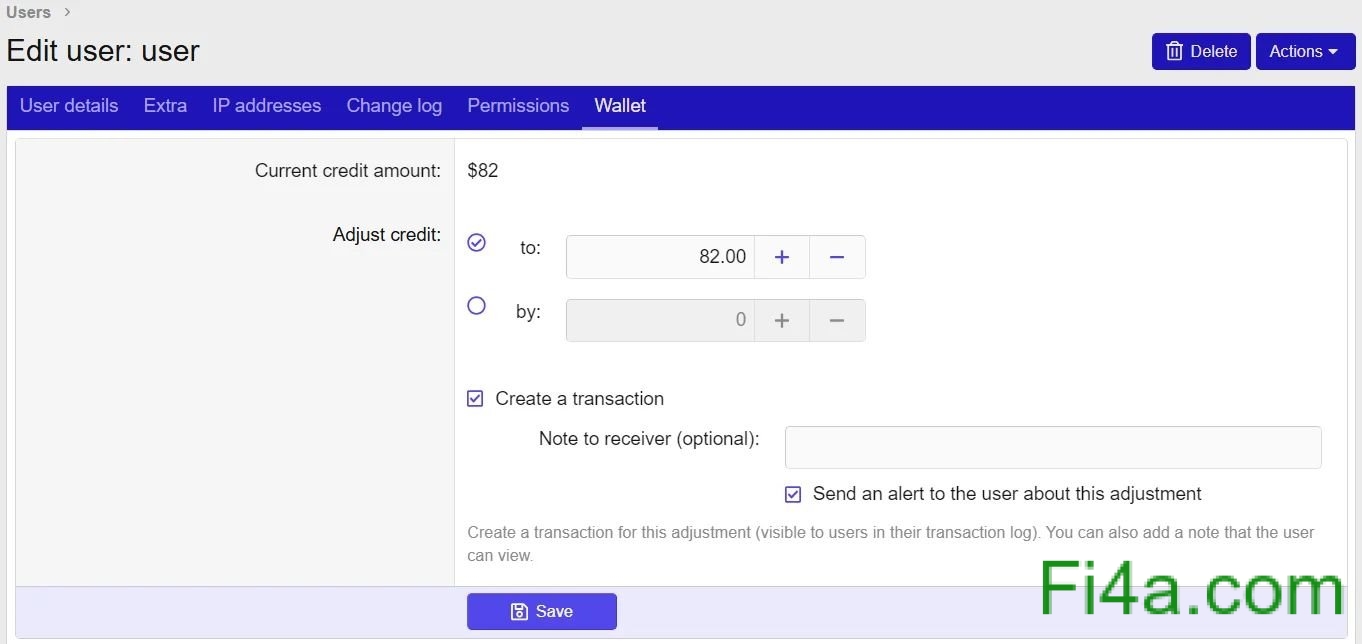Uncheck the 'Create a transaction' checkbox

coord(476,399)
